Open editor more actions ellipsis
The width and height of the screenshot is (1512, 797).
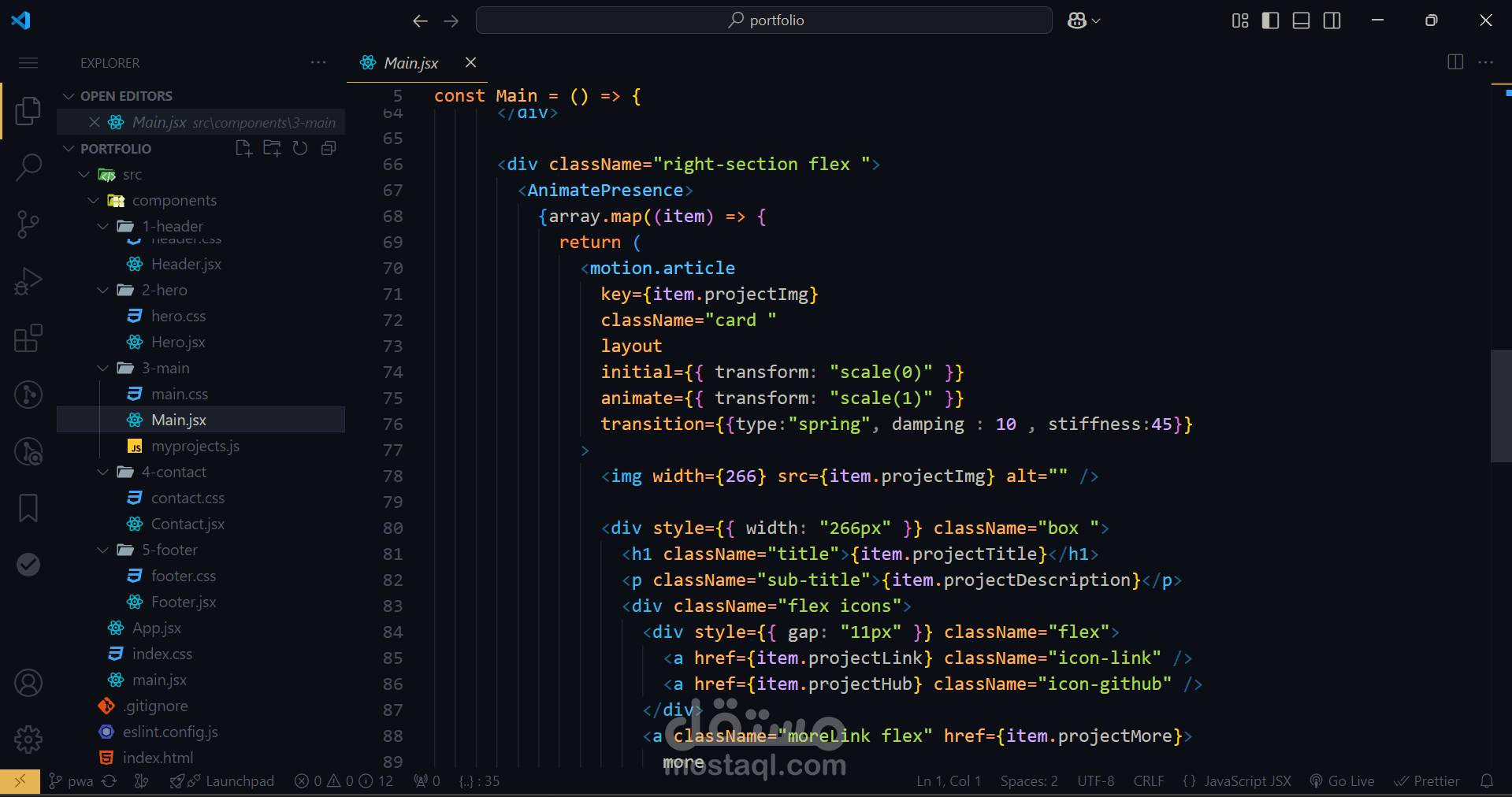[1486, 62]
